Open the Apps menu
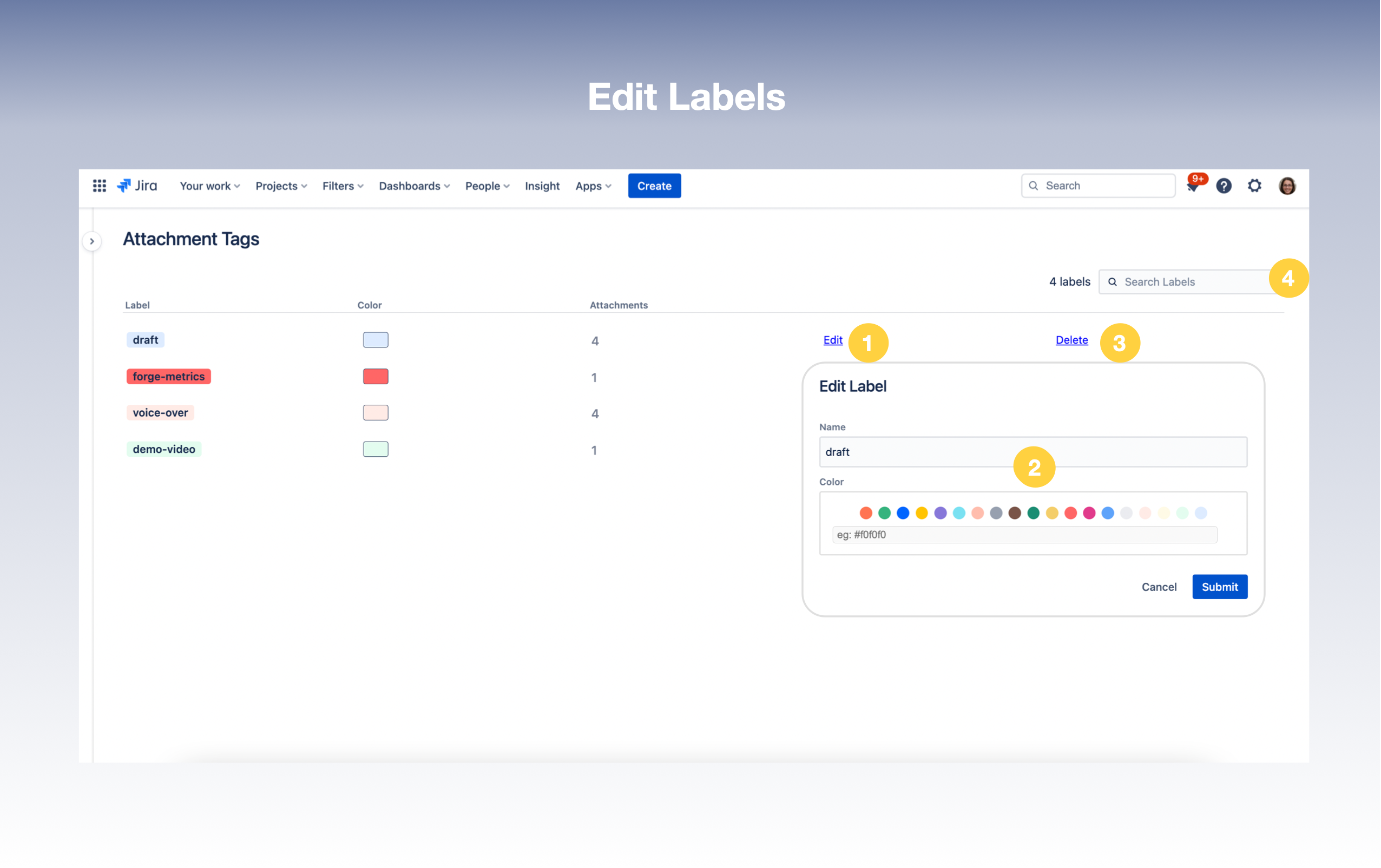 tap(593, 186)
